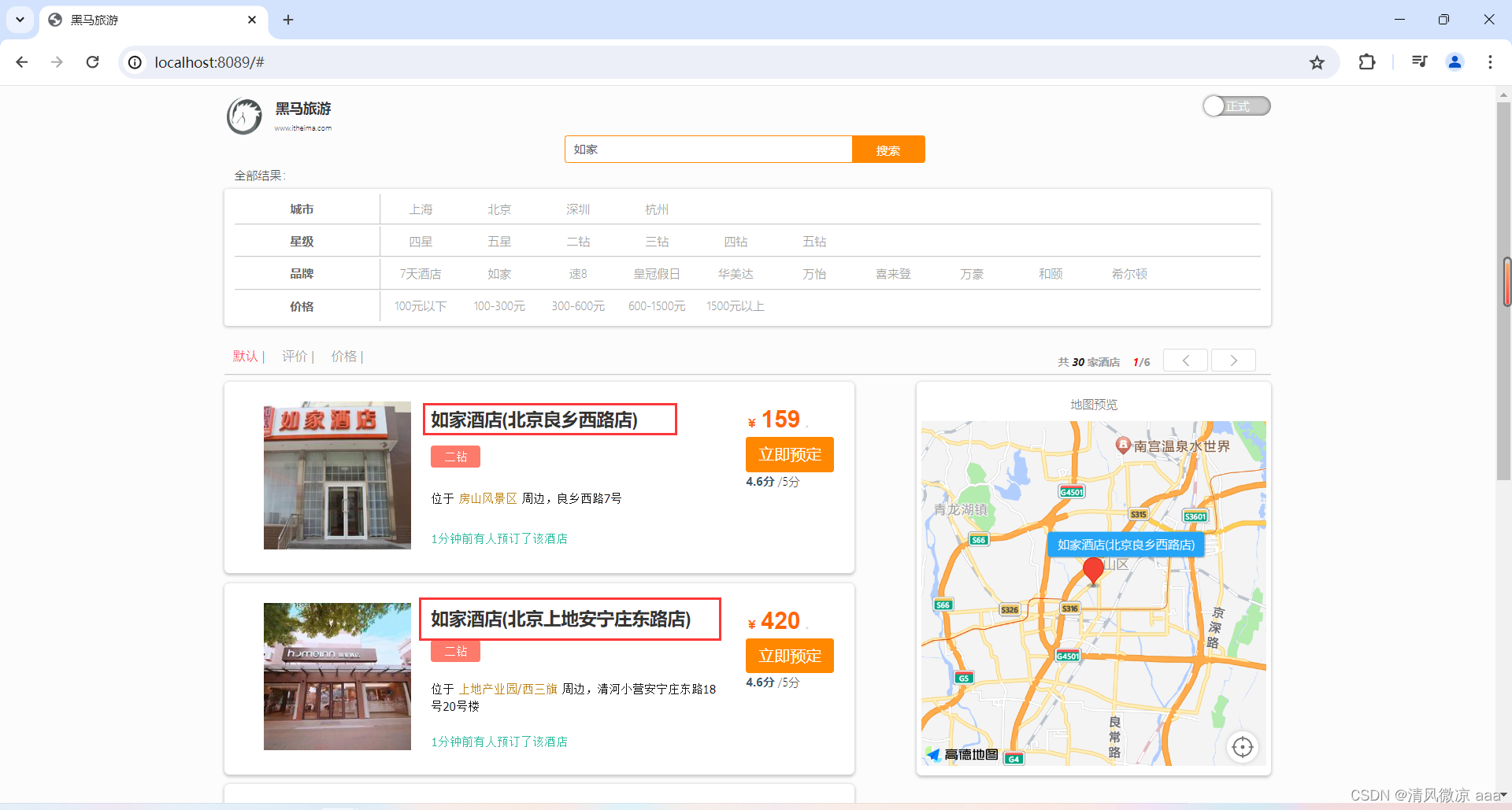Filter price 100元以下
This screenshot has width=1512, height=810.
[421, 306]
